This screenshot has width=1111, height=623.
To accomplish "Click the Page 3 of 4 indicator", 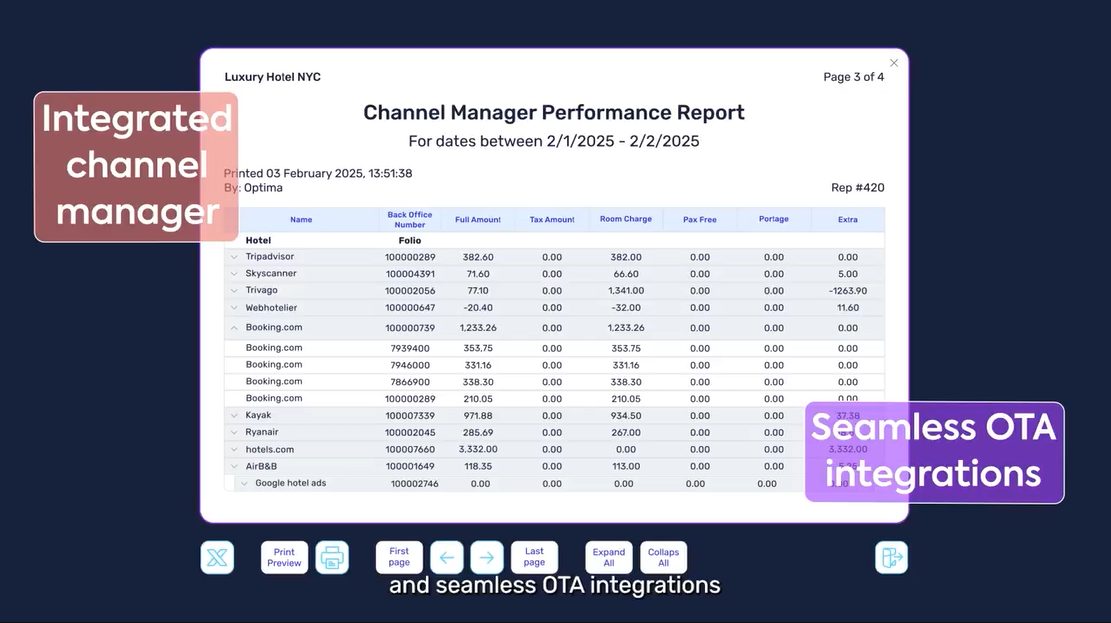I will point(853,77).
